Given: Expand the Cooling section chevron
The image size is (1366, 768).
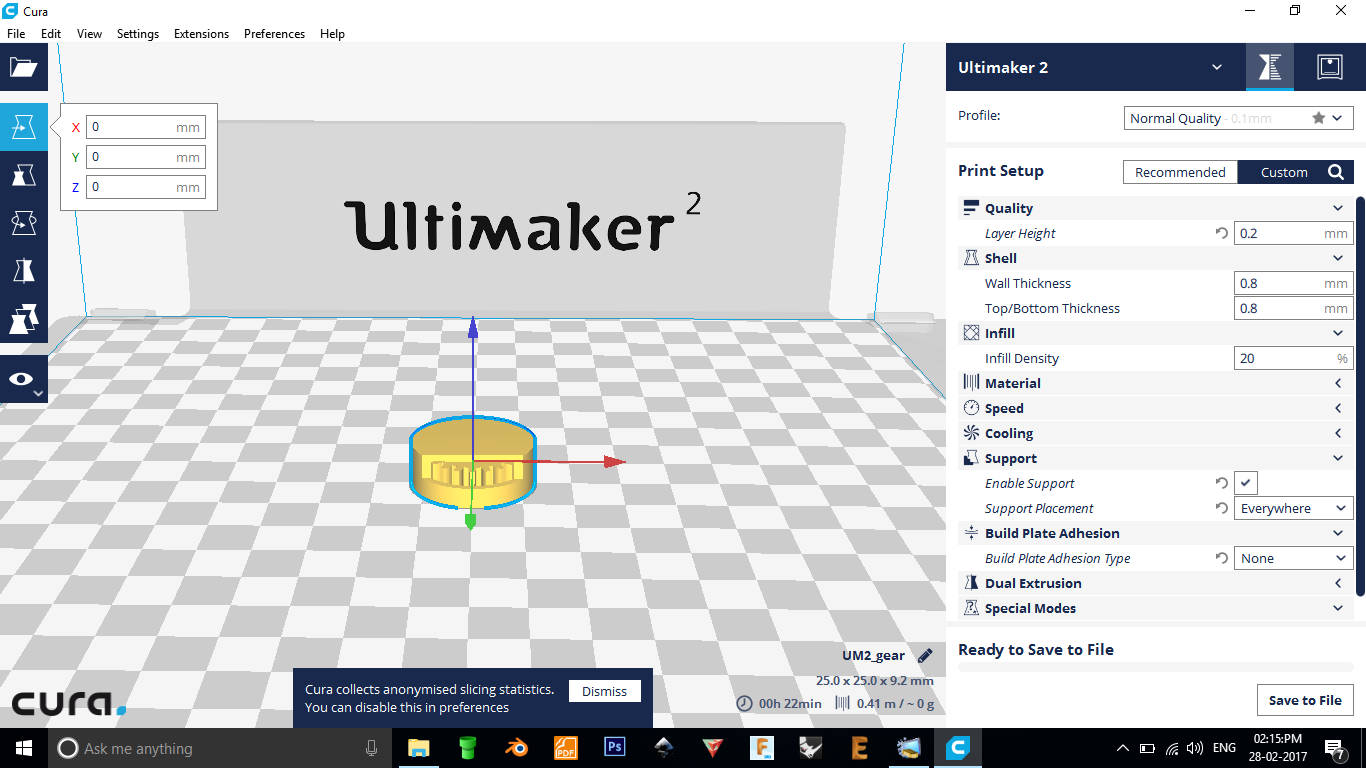Looking at the screenshot, I should pyautogui.click(x=1338, y=433).
